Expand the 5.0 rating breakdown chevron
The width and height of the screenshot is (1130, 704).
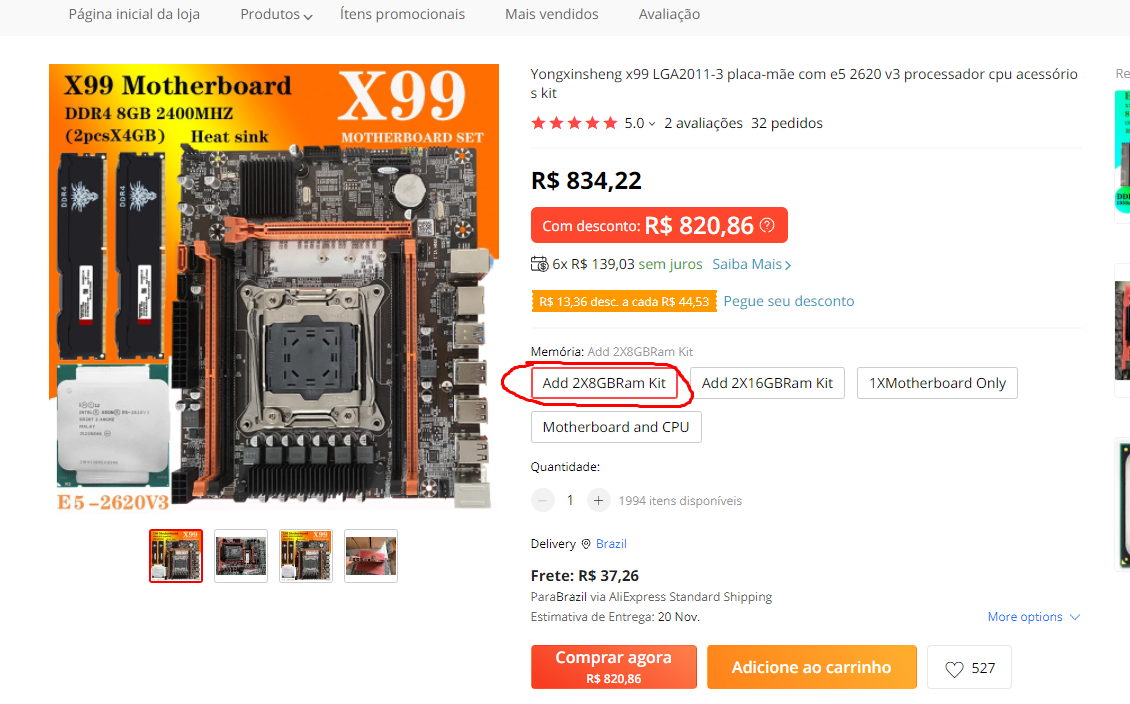[x=651, y=124]
